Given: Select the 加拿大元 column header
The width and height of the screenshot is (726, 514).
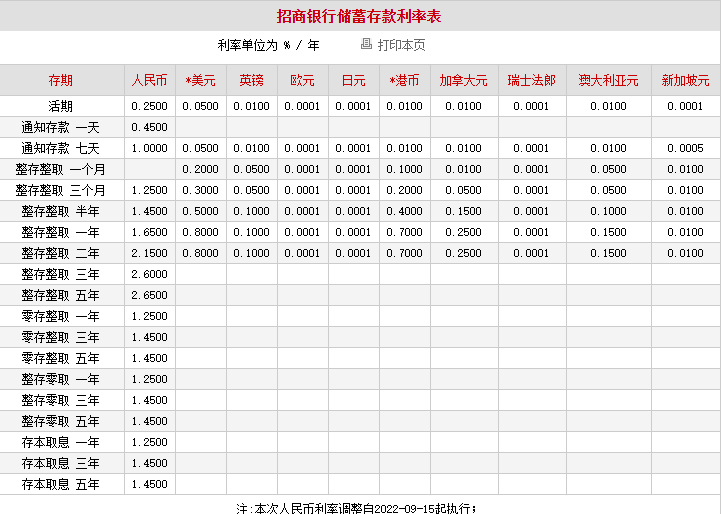Looking at the screenshot, I should 463,80.
